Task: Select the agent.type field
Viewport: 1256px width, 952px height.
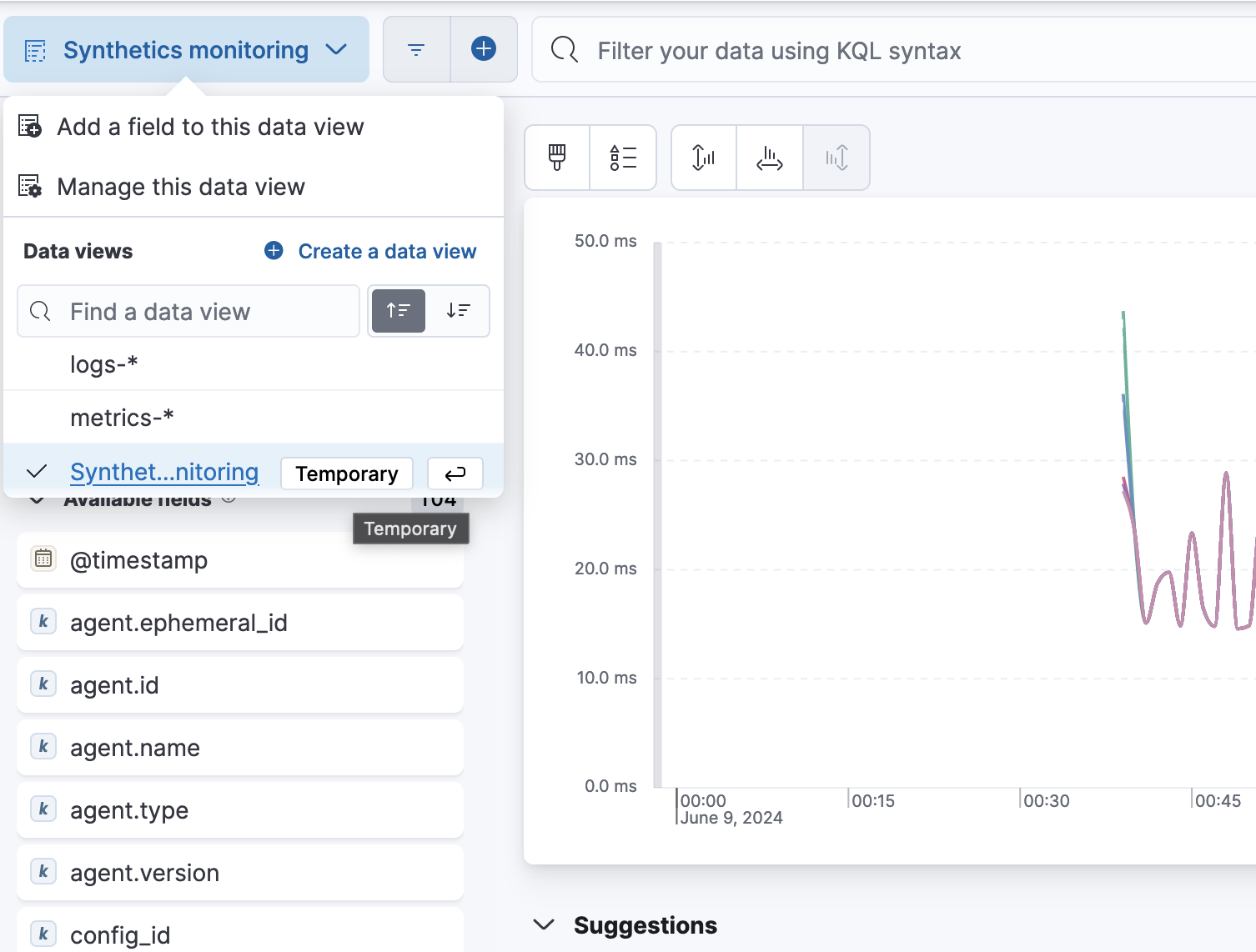Action: (240, 810)
